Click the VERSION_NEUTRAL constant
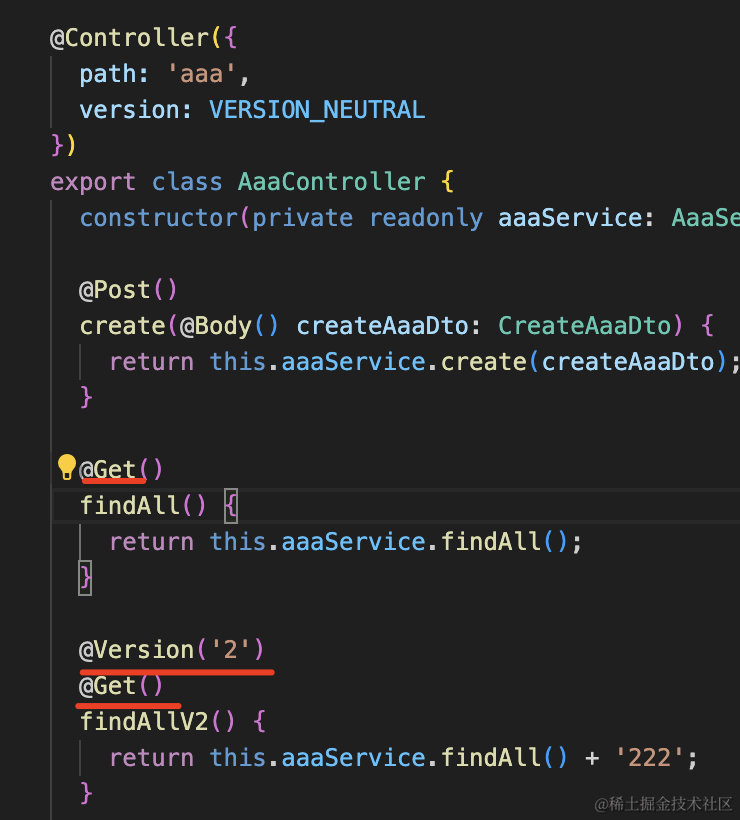 pos(317,110)
